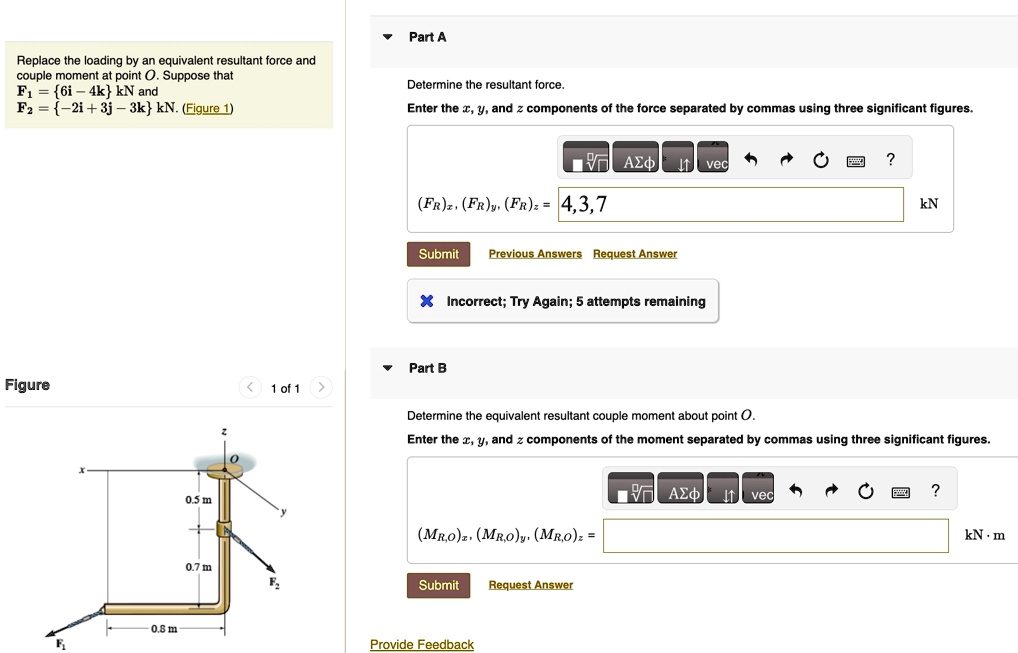Click the vec button in Part B toolbar
This screenshot has width=1018, height=653.
tap(761, 493)
